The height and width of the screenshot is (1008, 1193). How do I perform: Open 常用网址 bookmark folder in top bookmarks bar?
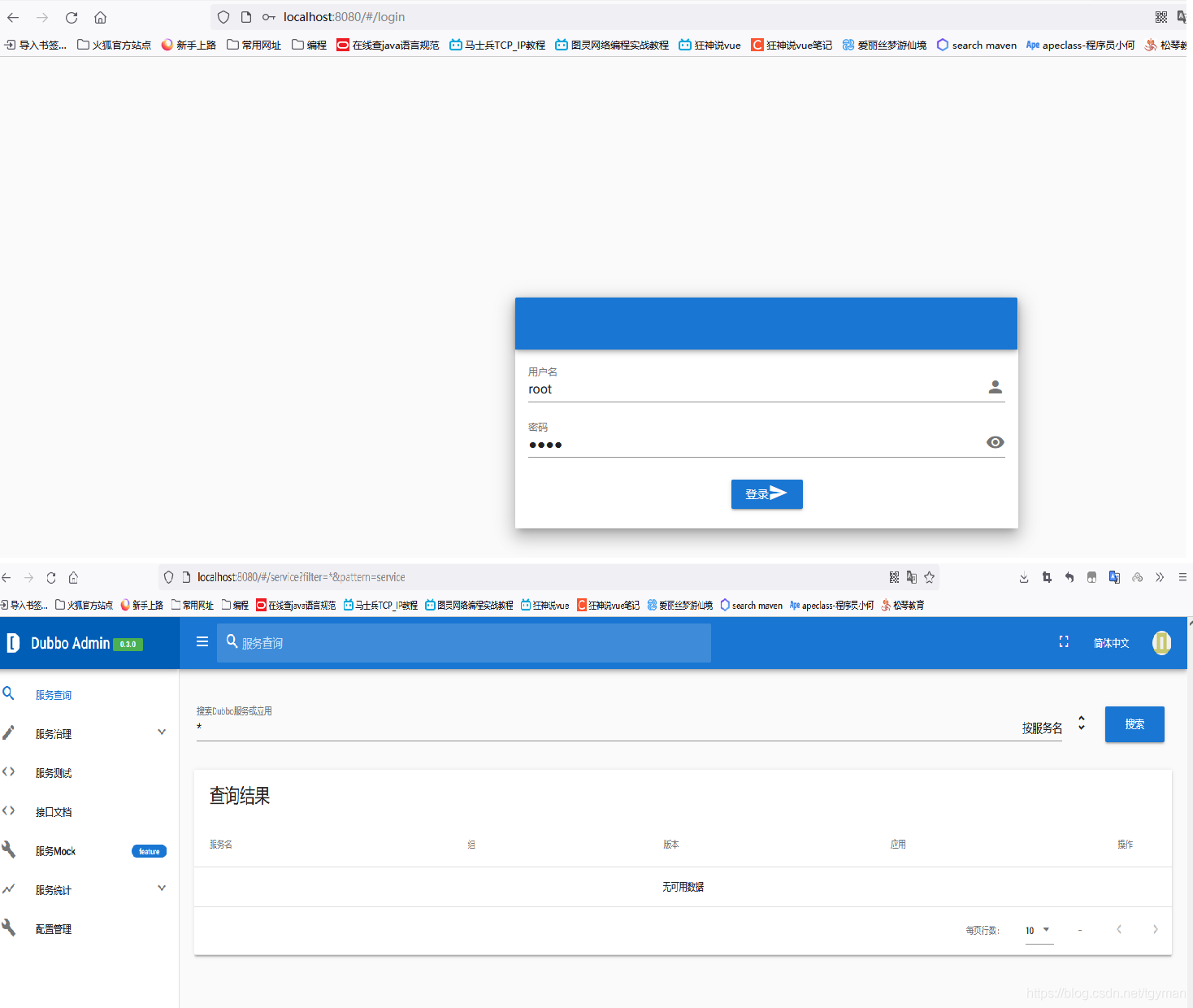(254, 45)
